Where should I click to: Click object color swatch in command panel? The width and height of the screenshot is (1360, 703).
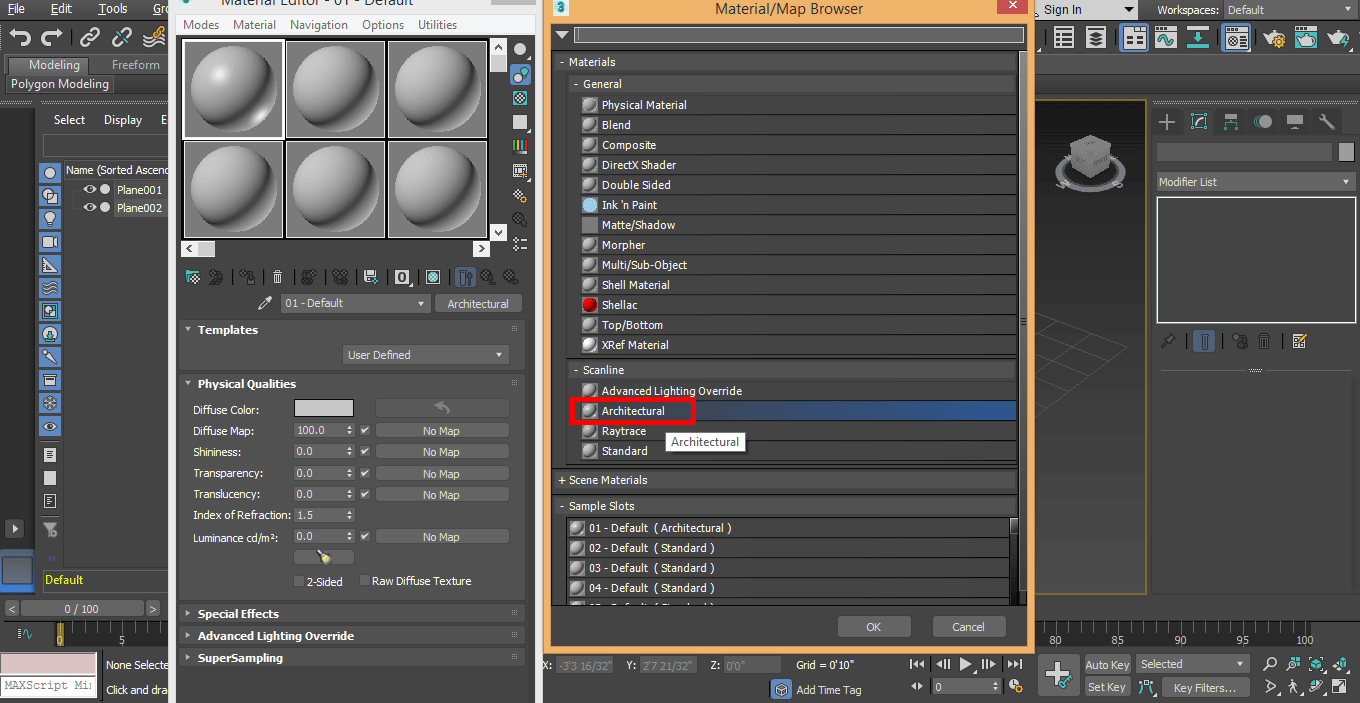coord(1346,152)
